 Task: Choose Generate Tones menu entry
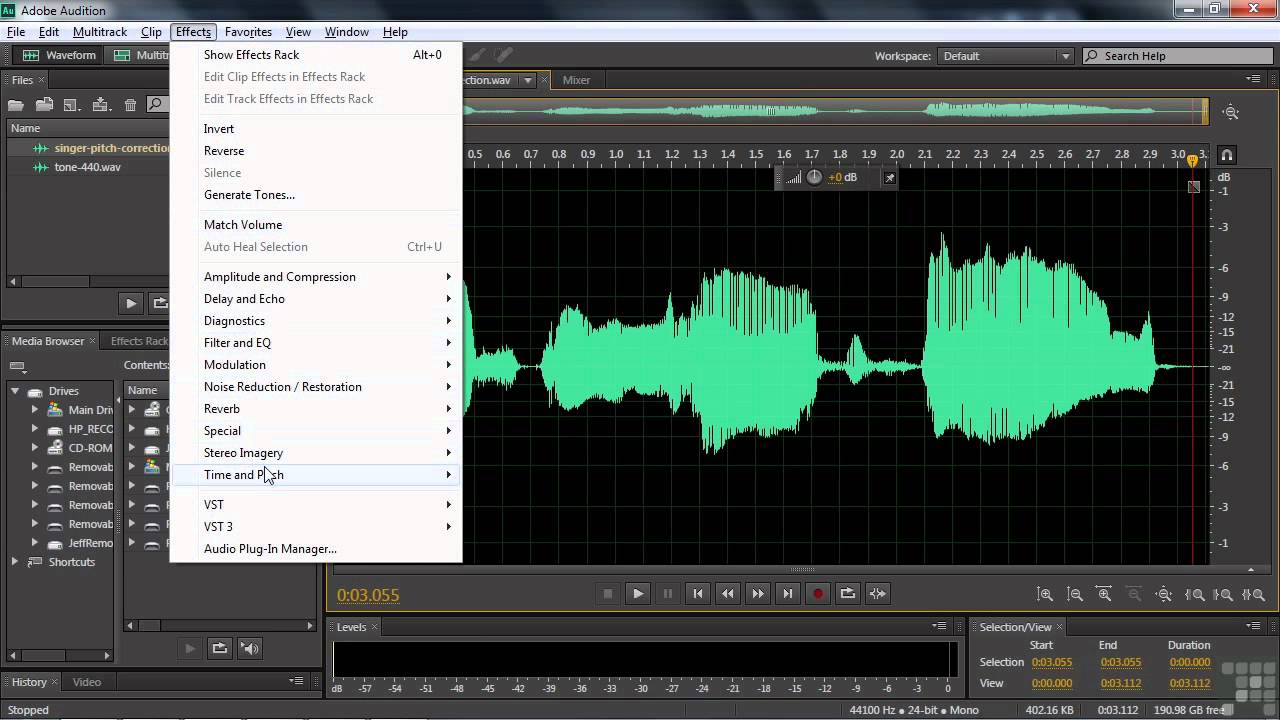click(317, 195)
